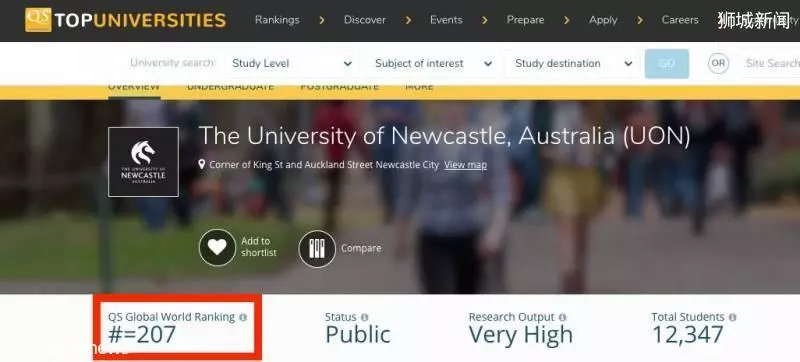Open the Study Level dropdown
Image resolution: width=800 pixels, height=362 pixels.
[291, 64]
